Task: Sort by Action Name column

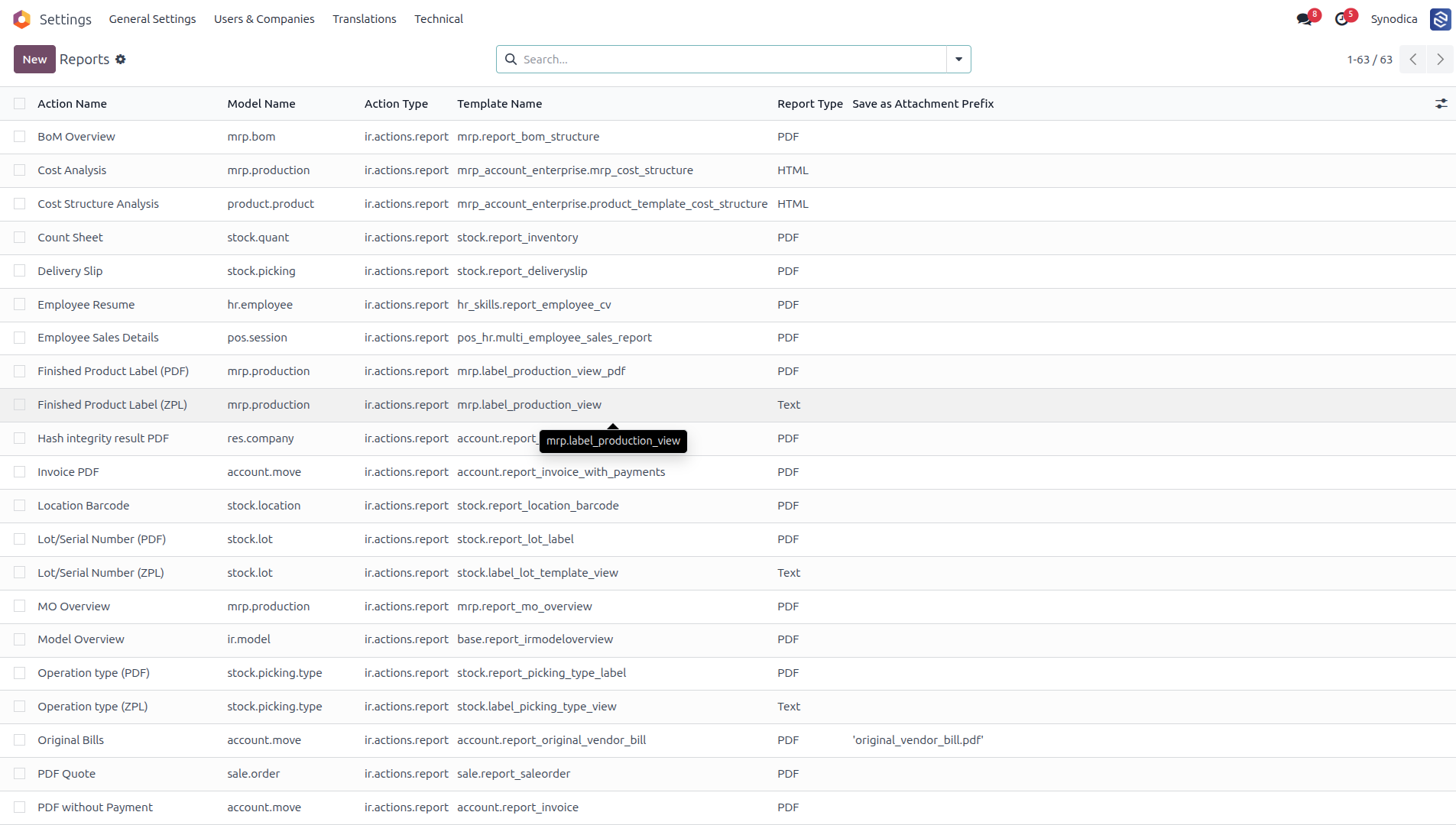Action: click(72, 104)
